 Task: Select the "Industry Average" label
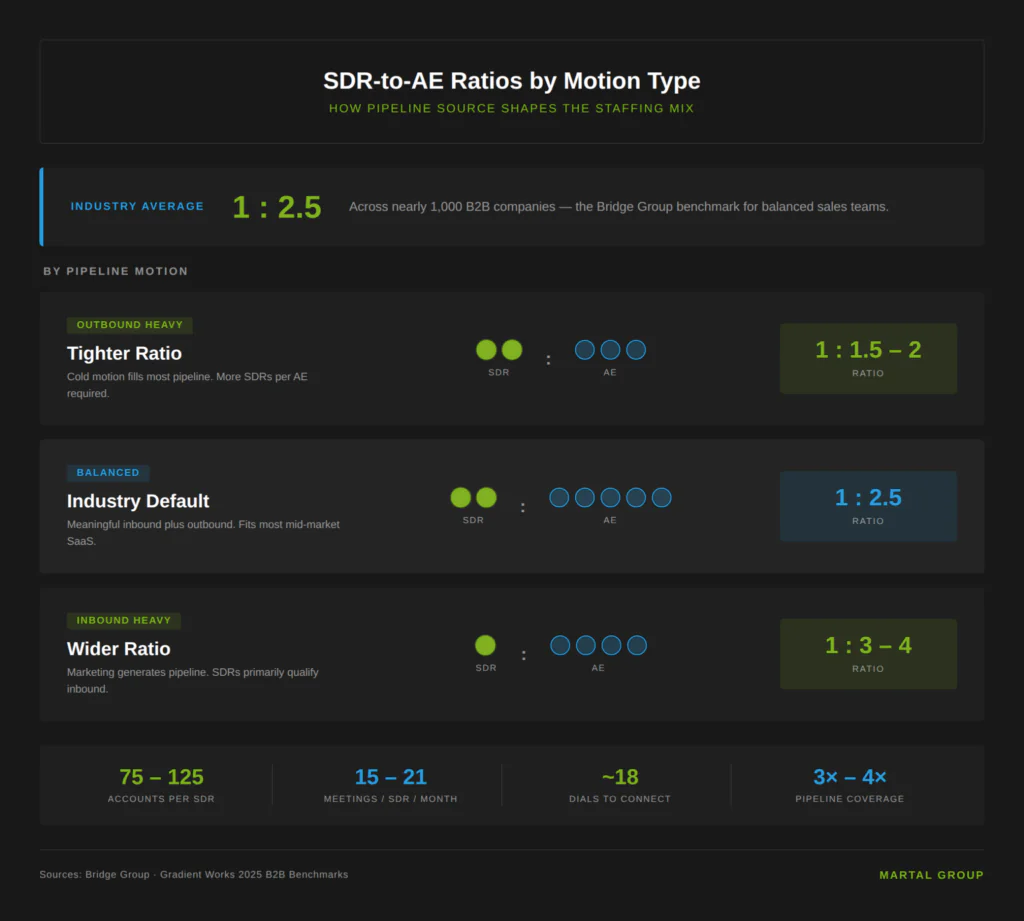pos(137,206)
